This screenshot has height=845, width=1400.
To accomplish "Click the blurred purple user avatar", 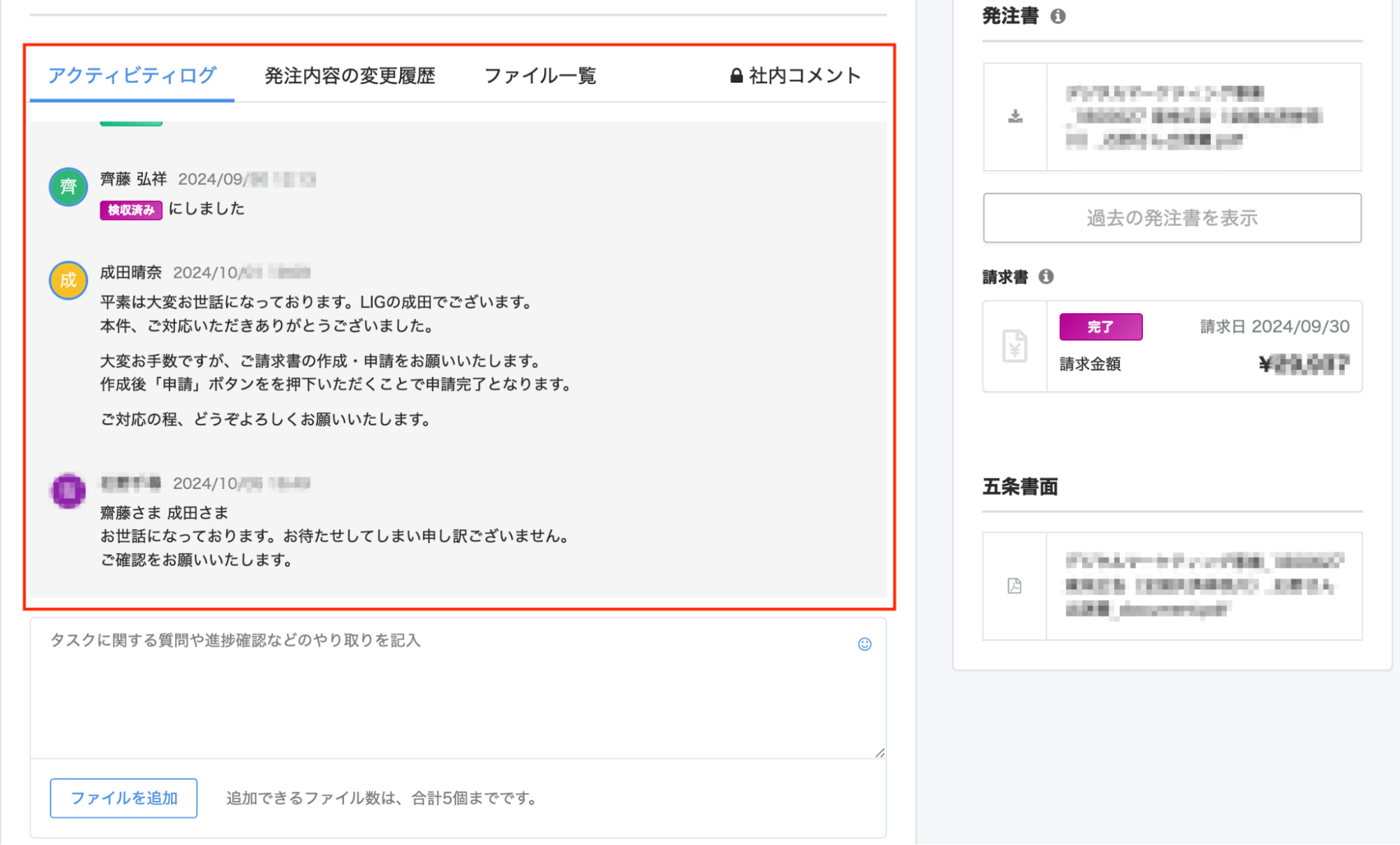I will tap(68, 490).
